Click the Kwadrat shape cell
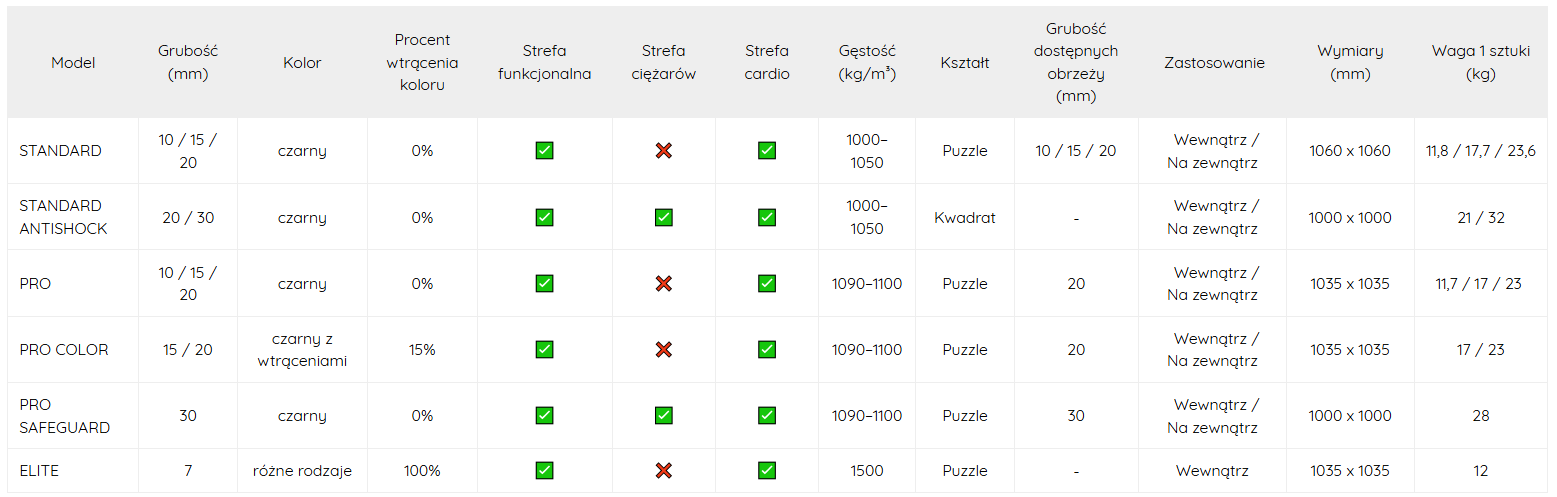Image resolution: width=1557 pixels, height=497 pixels. [x=965, y=217]
